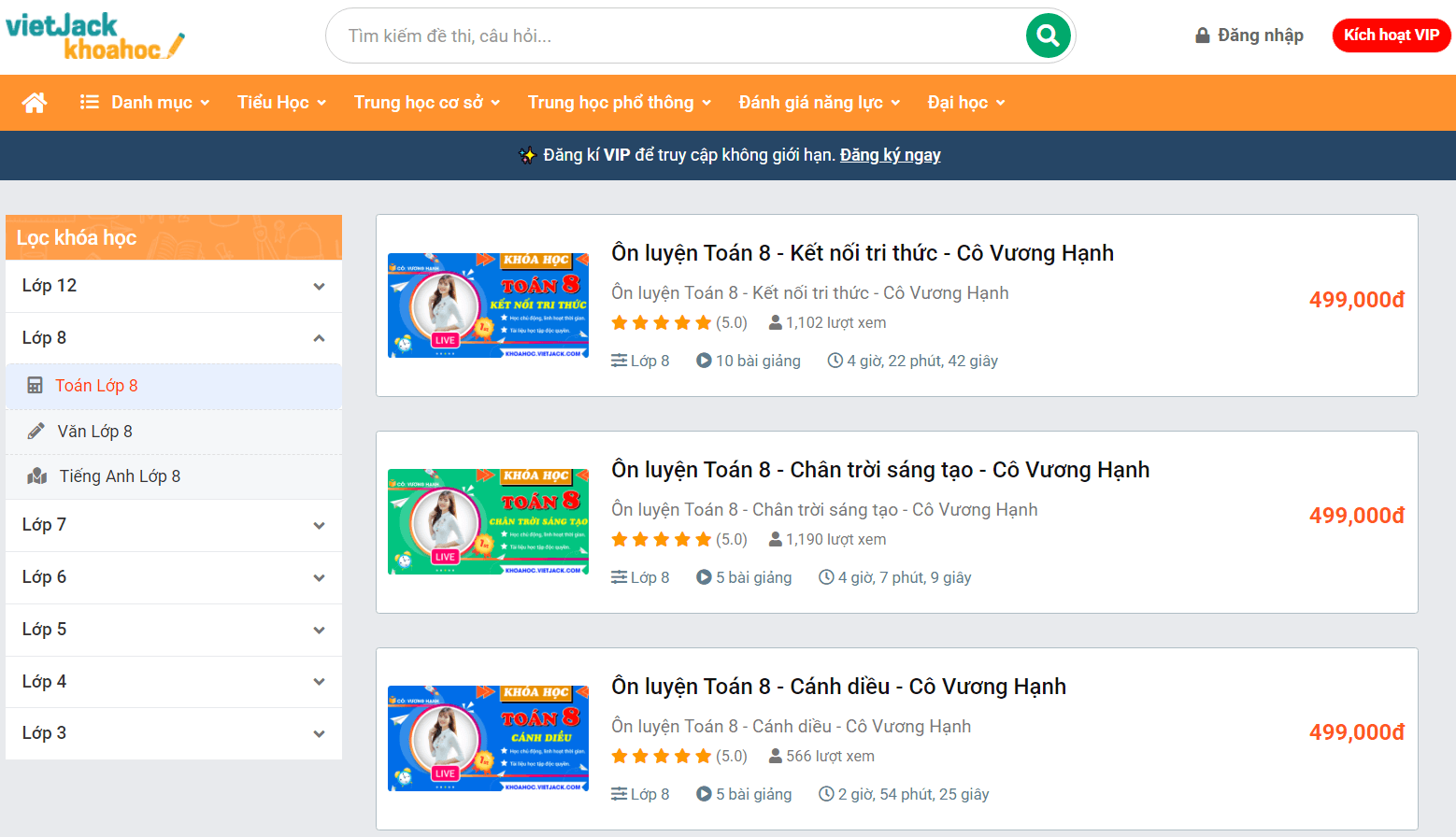Click the pencil icon for Văn Lớp 8

pyautogui.click(x=36, y=431)
